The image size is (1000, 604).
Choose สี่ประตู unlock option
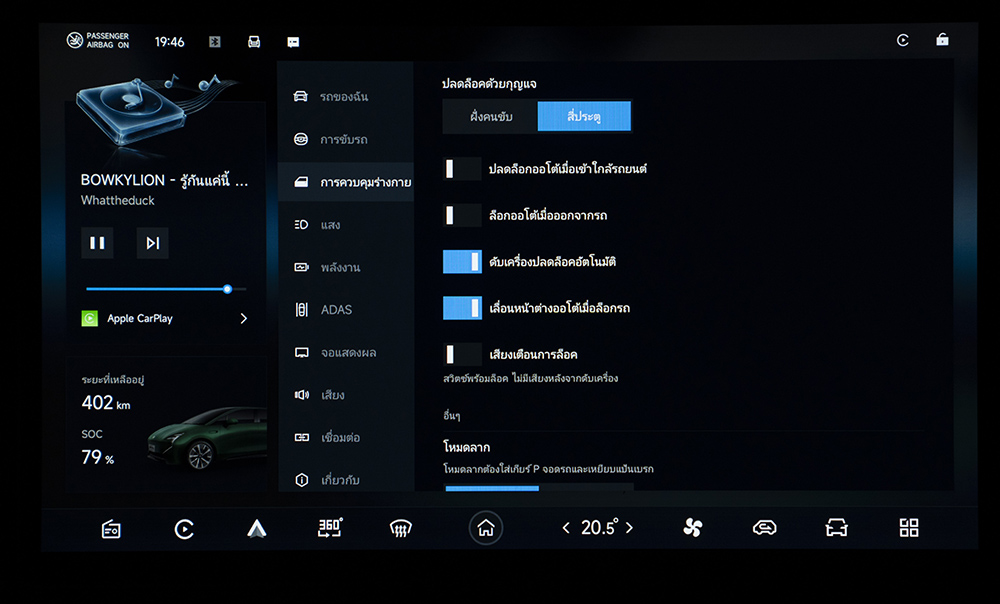(x=584, y=117)
